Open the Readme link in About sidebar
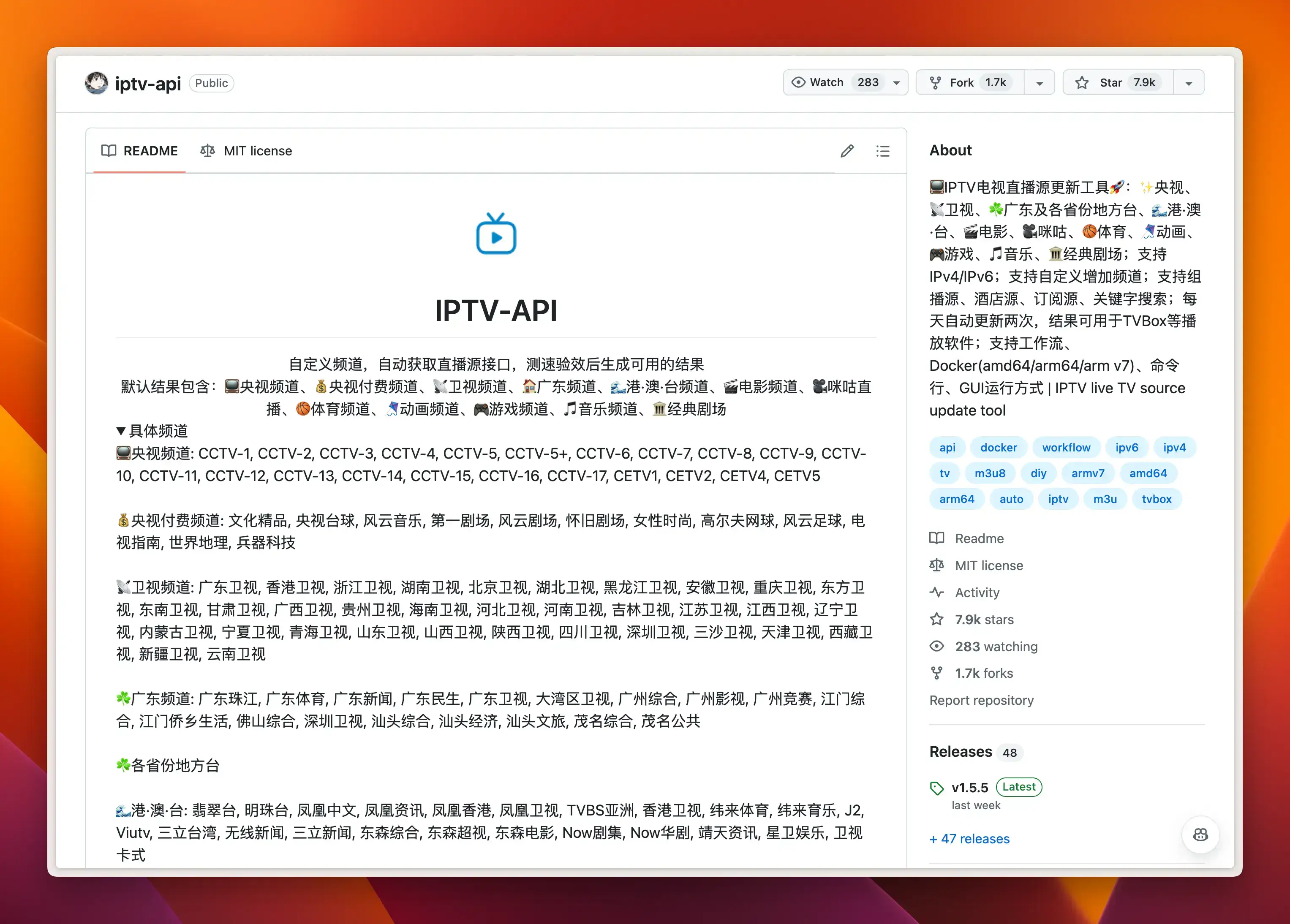This screenshot has height=924, width=1290. pyautogui.click(x=979, y=538)
